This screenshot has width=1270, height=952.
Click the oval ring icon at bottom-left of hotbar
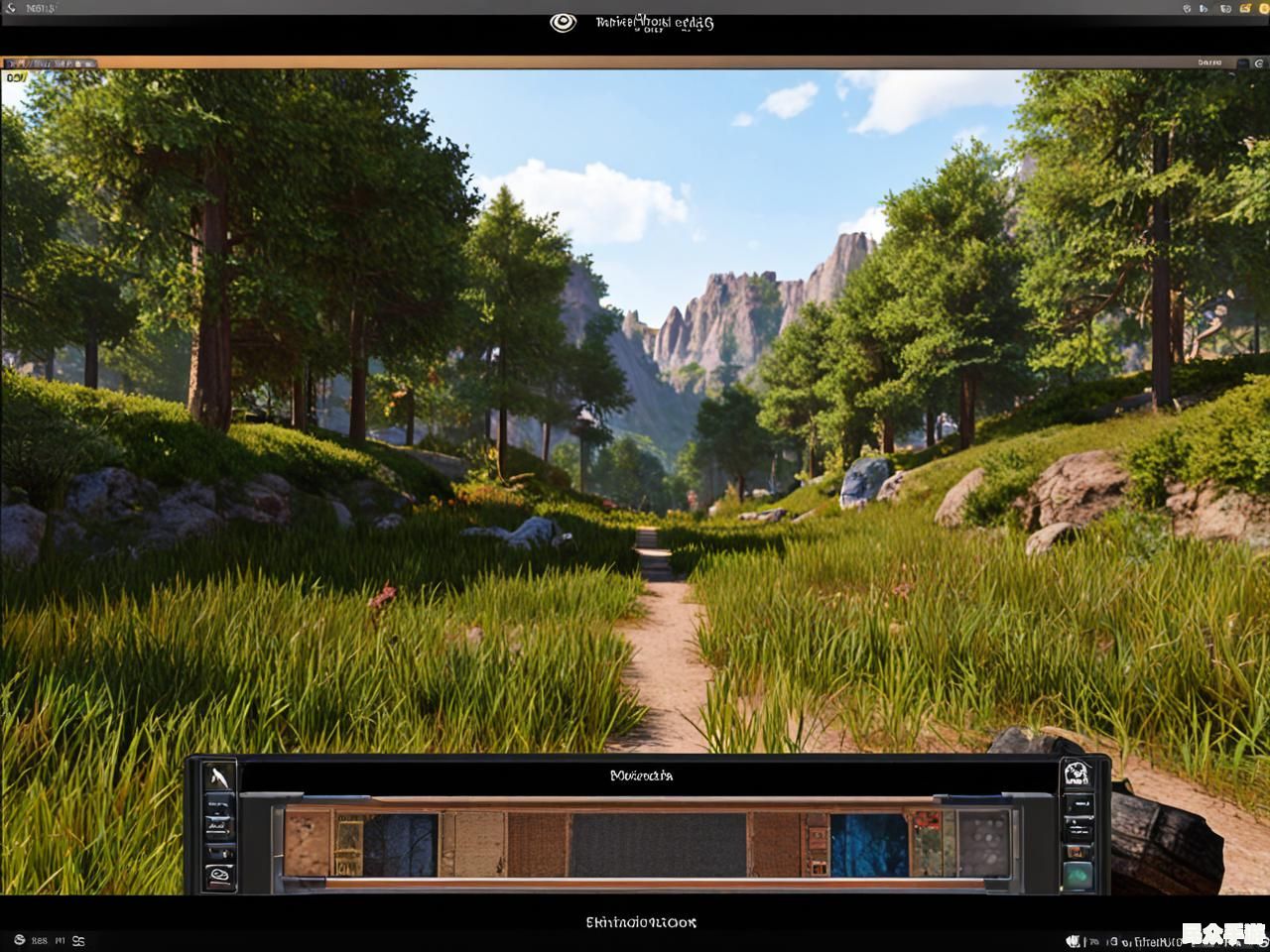(x=219, y=876)
